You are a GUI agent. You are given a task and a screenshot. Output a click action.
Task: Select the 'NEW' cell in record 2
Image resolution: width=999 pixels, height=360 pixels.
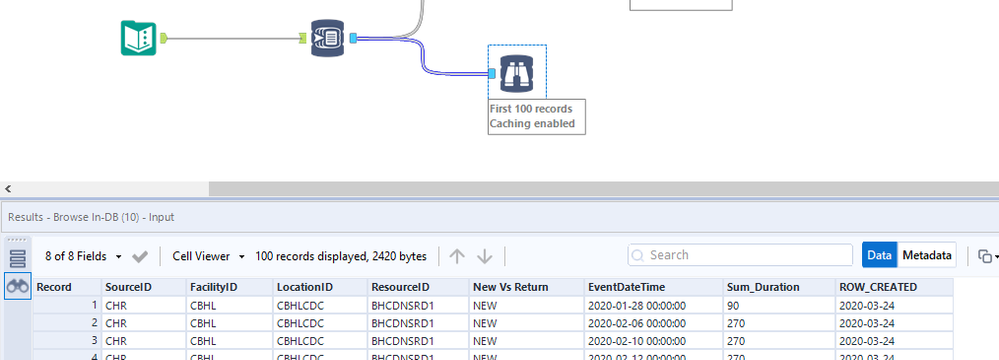pyautogui.click(x=527, y=324)
